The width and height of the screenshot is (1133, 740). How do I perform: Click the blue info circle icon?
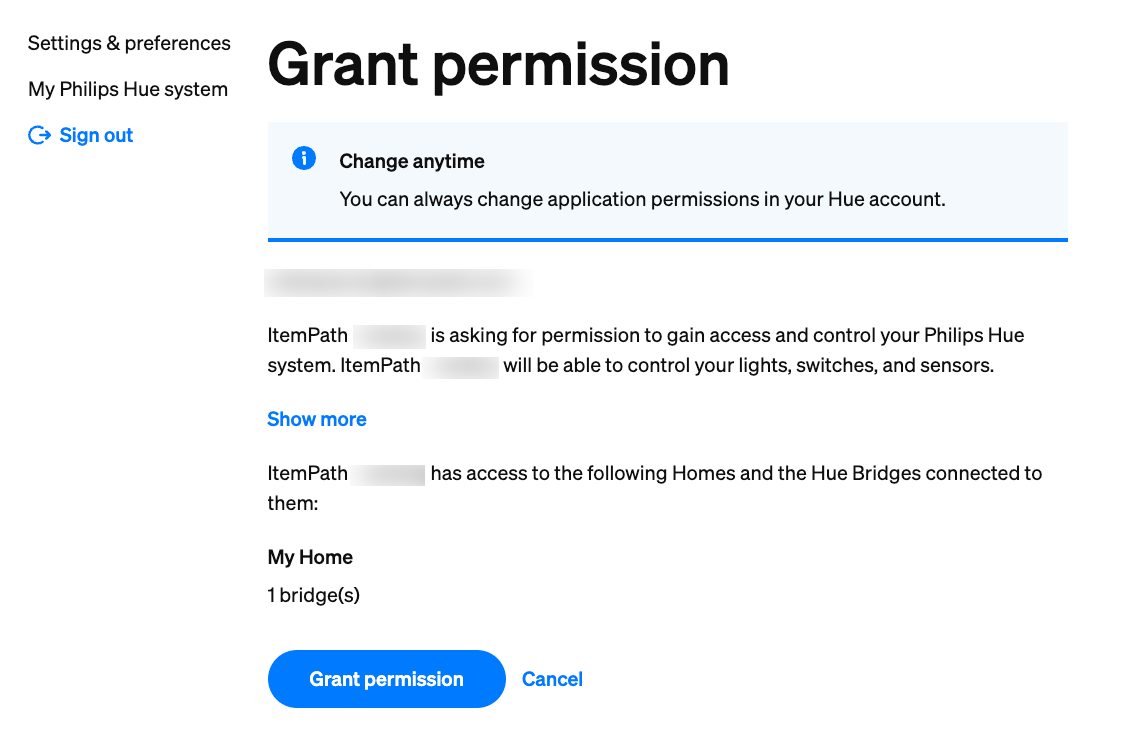tap(304, 158)
